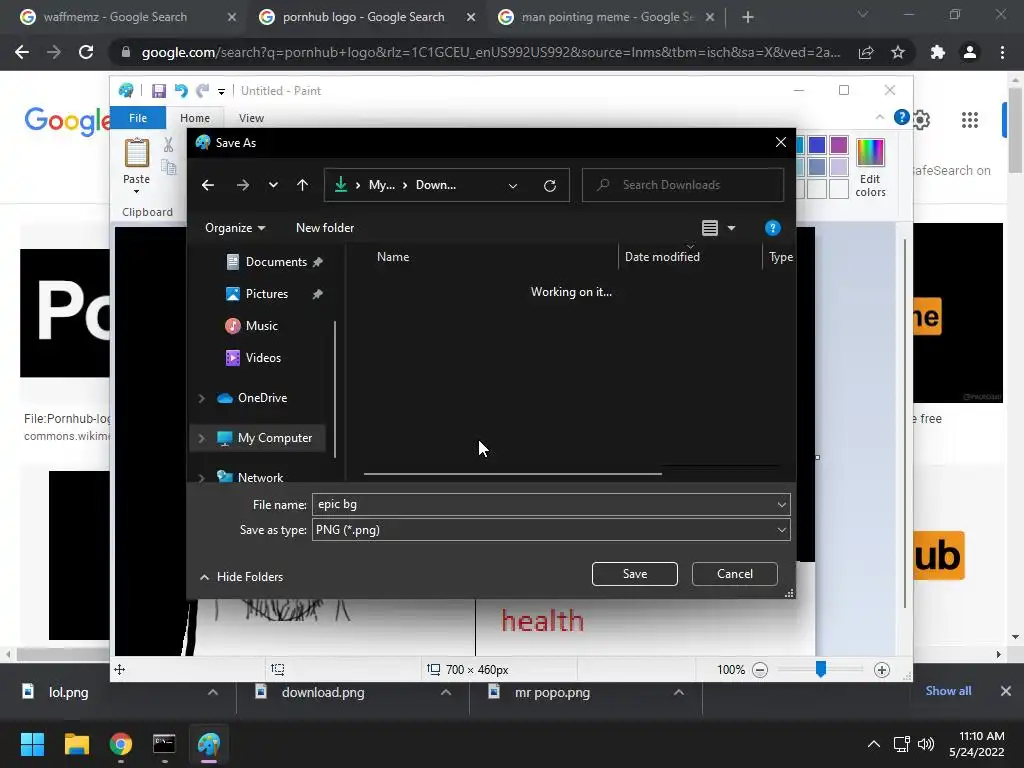Screen dimensions: 1024x768
Task: Bookmark this page with the star
Action: pos(898,52)
